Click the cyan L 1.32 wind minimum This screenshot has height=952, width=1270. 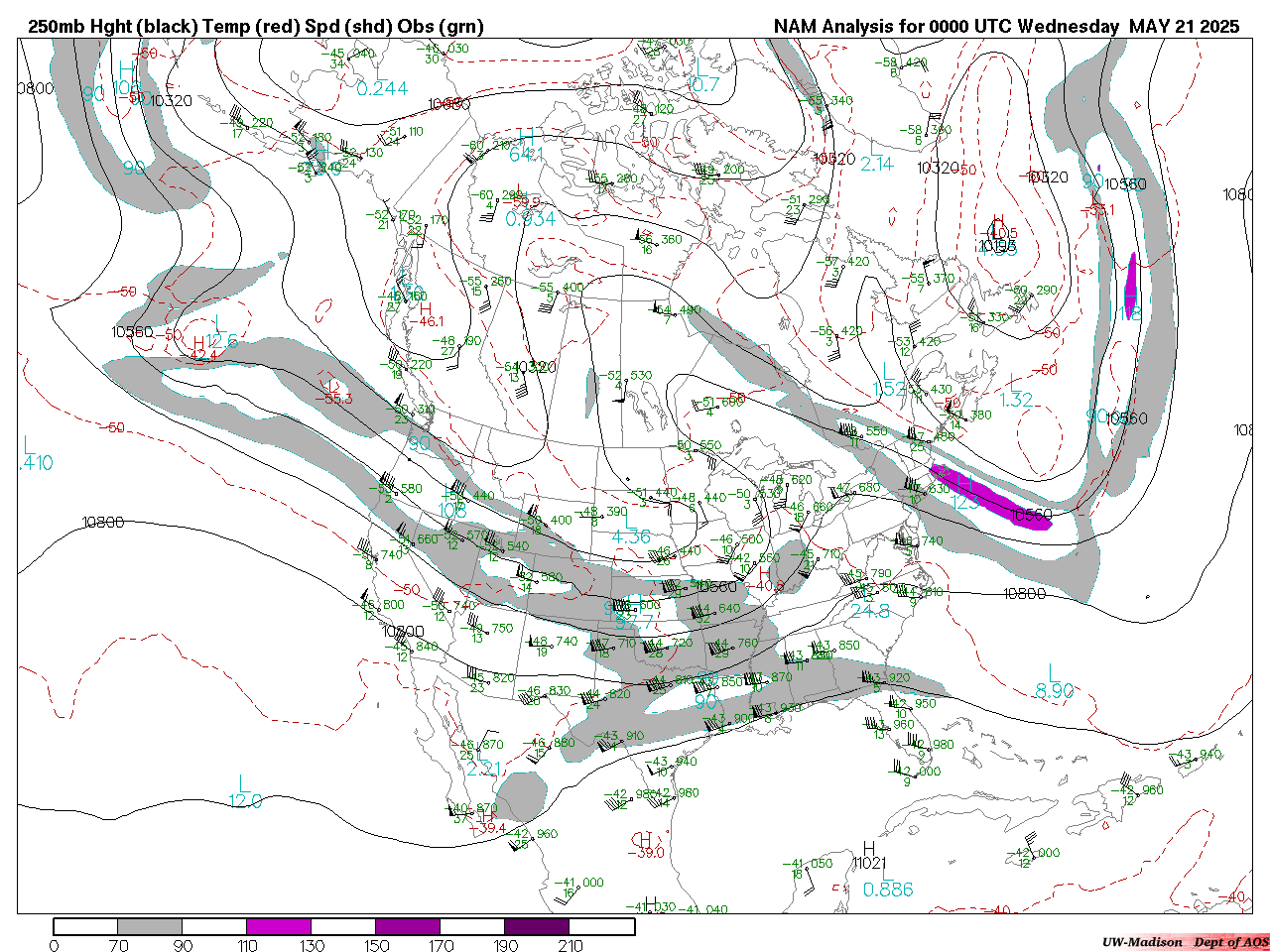pos(1015,394)
